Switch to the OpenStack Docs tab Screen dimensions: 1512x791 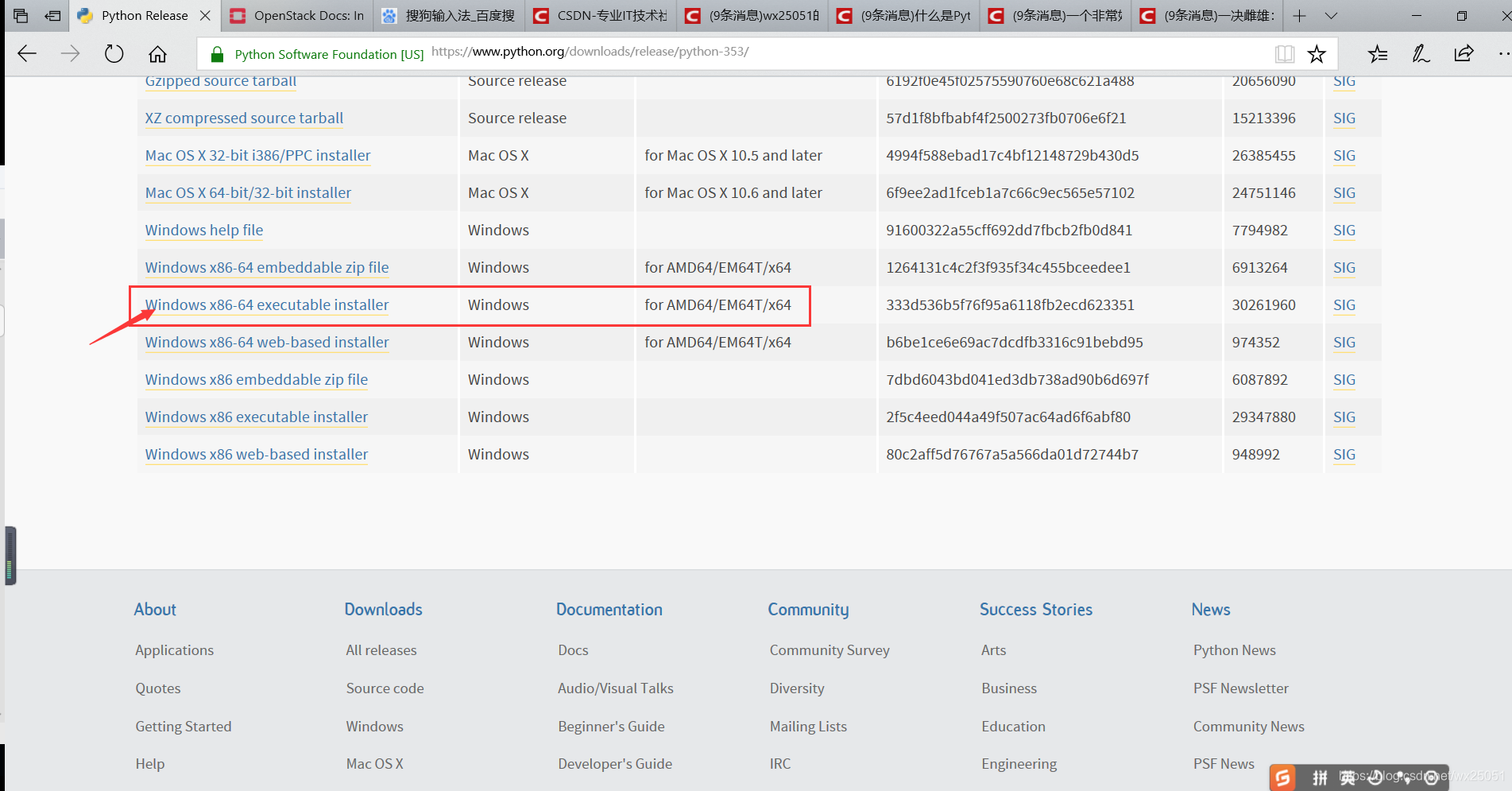click(297, 16)
